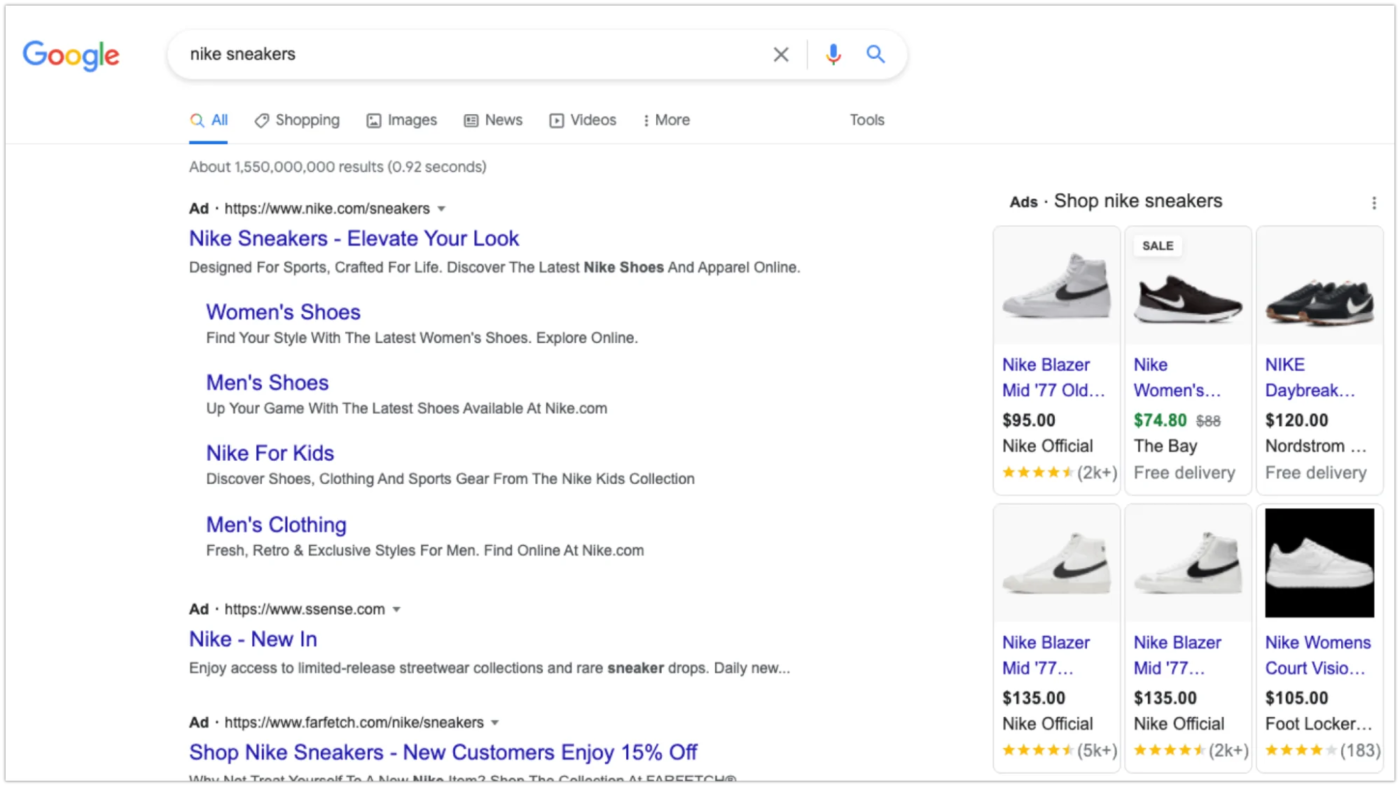
Task: Open the Men's Shoes sitelink
Action: [x=267, y=382]
